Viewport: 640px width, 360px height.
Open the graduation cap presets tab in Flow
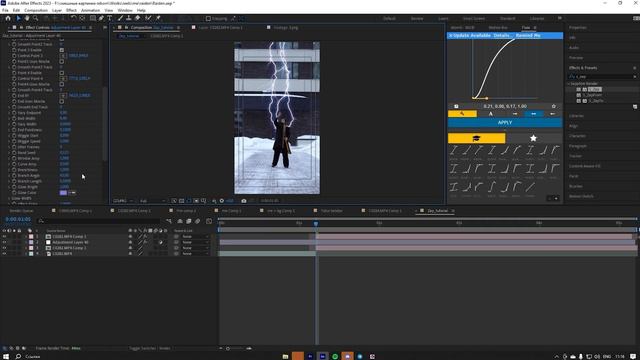476,138
